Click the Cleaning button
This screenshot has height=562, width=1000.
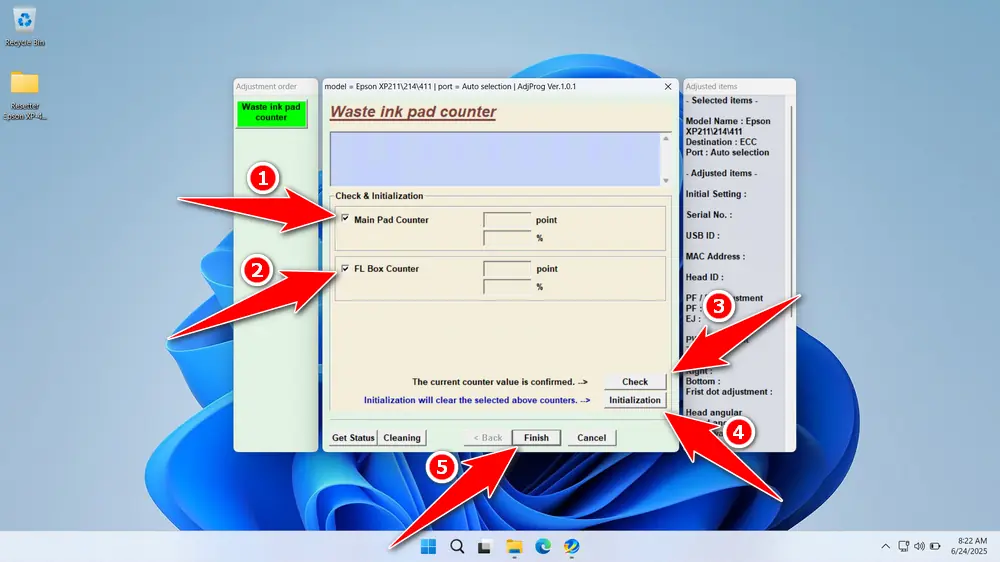[x=402, y=438]
